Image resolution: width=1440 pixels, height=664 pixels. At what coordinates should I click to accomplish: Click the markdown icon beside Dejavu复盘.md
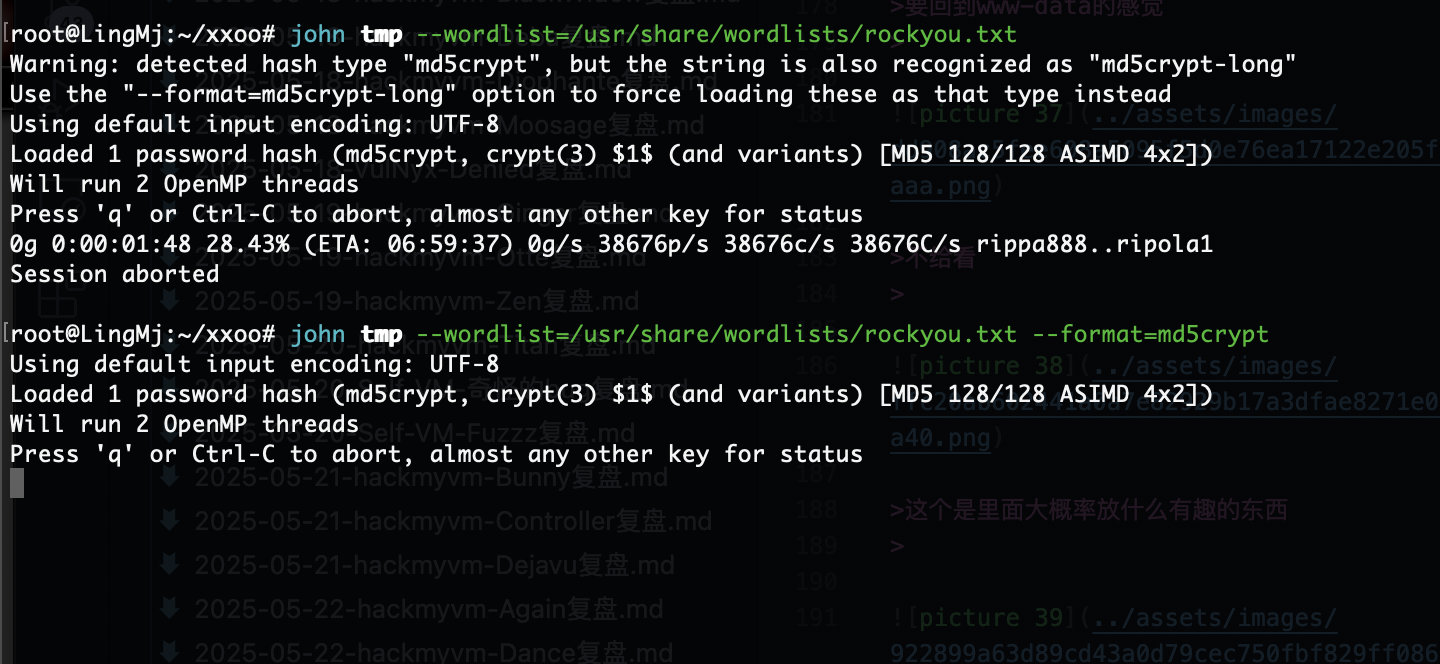[171, 565]
